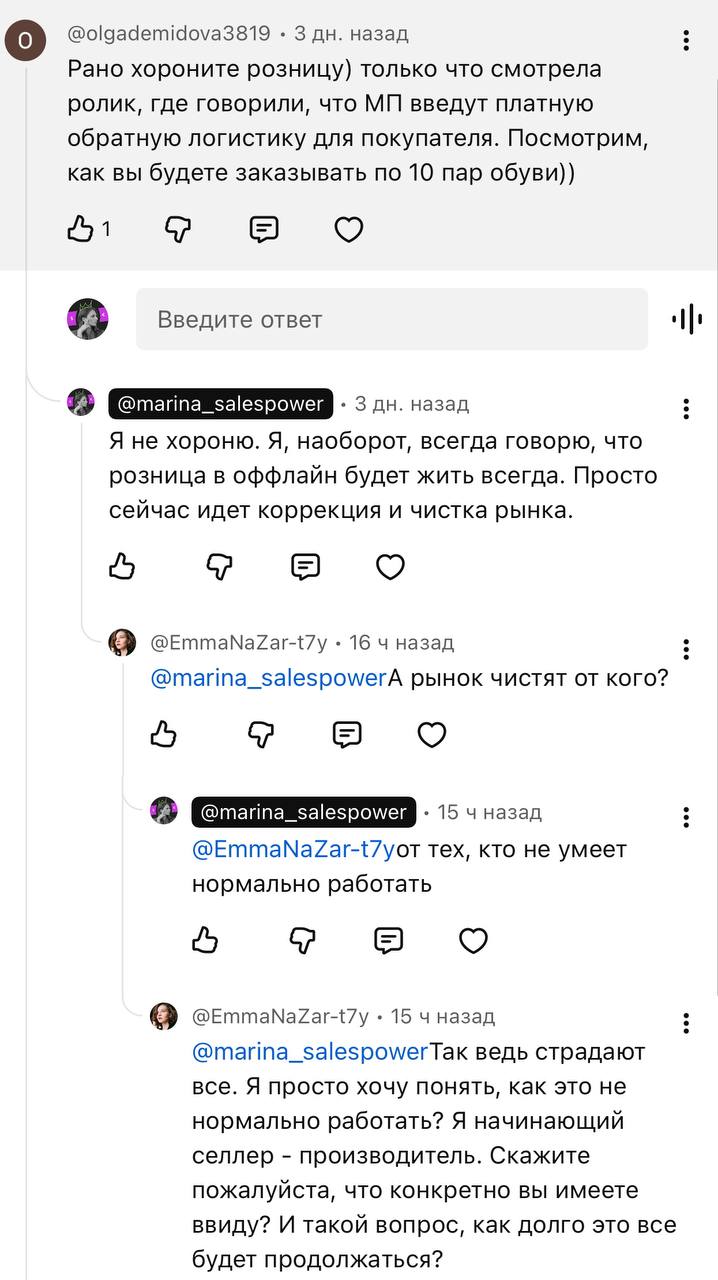718x1280 pixels.
Task: Tap the voice input waveform icon
Action: tap(687, 320)
